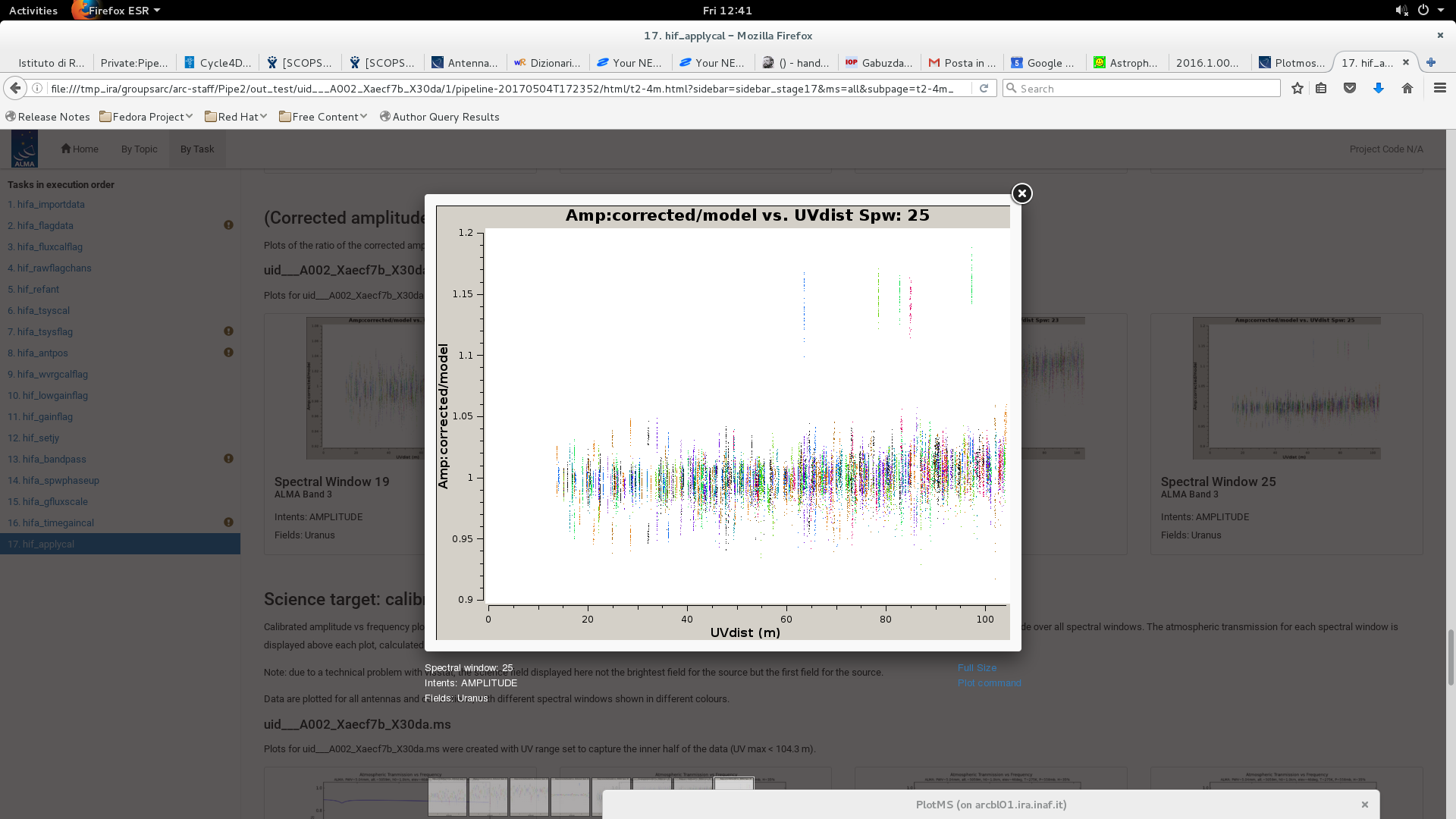Viewport: 1456px width, 819px height.
Task: Open the Plot command link
Action: 989,682
